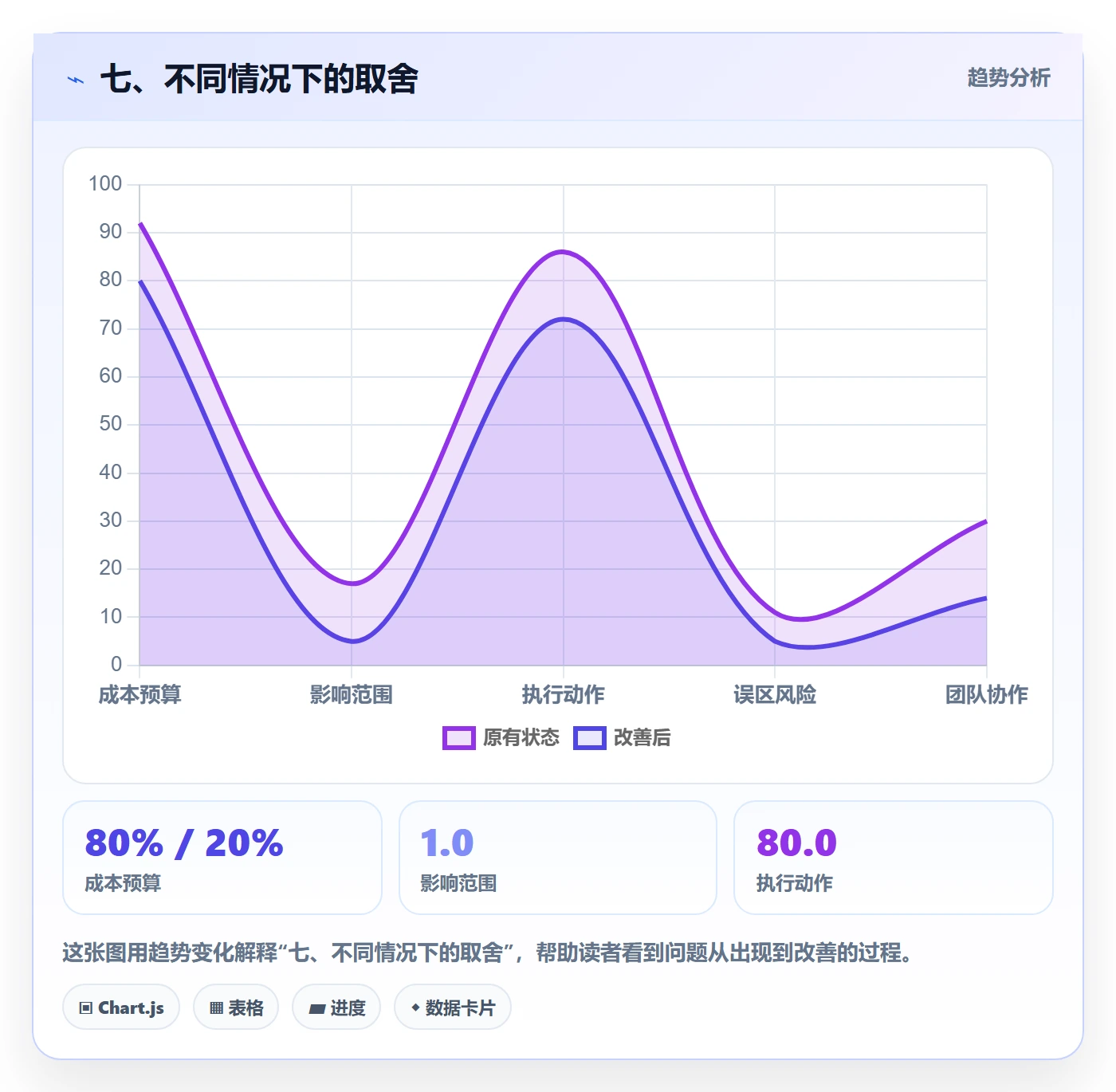The height and width of the screenshot is (1092, 1116).
Task: Click the bar icon in 进度 tag
Action: click(x=316, y=1009)
